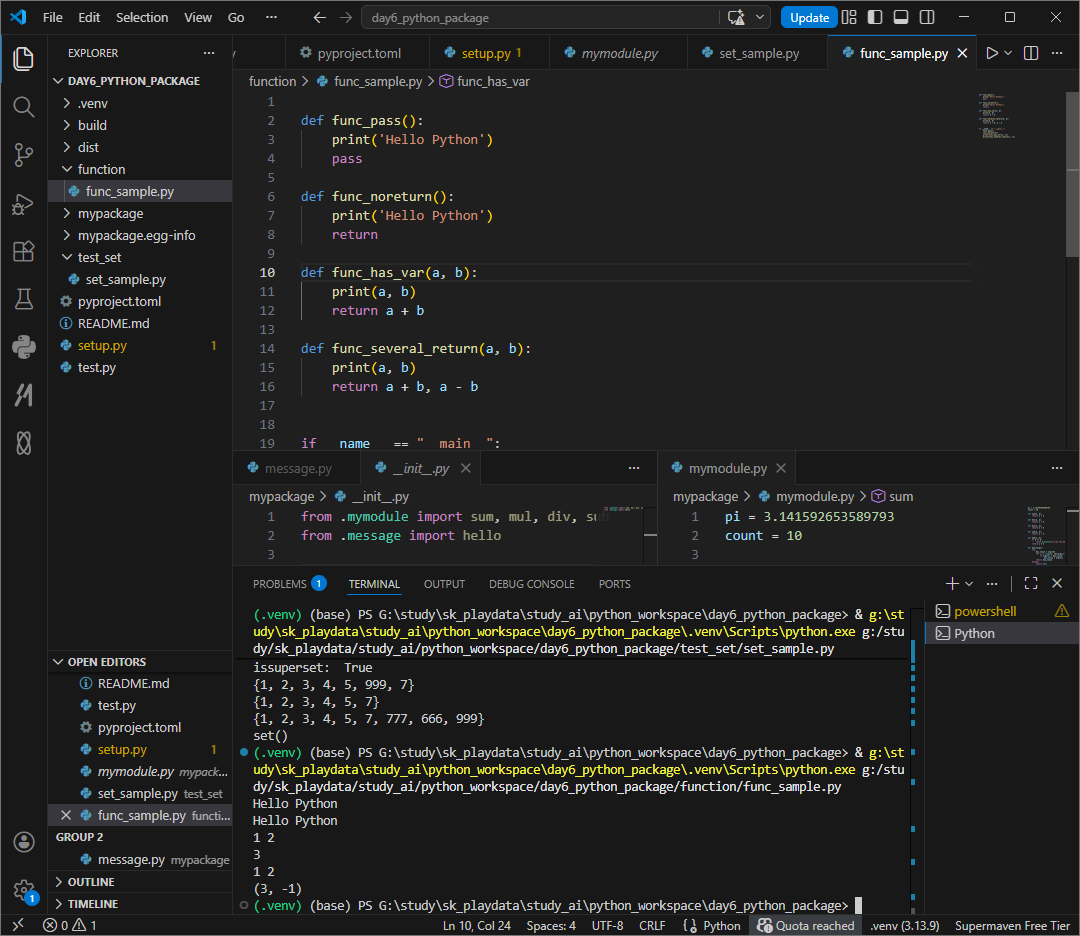Toggle primary side bar visibility
Viewport: 1080px width, 936px height.
tap(875, 17)
